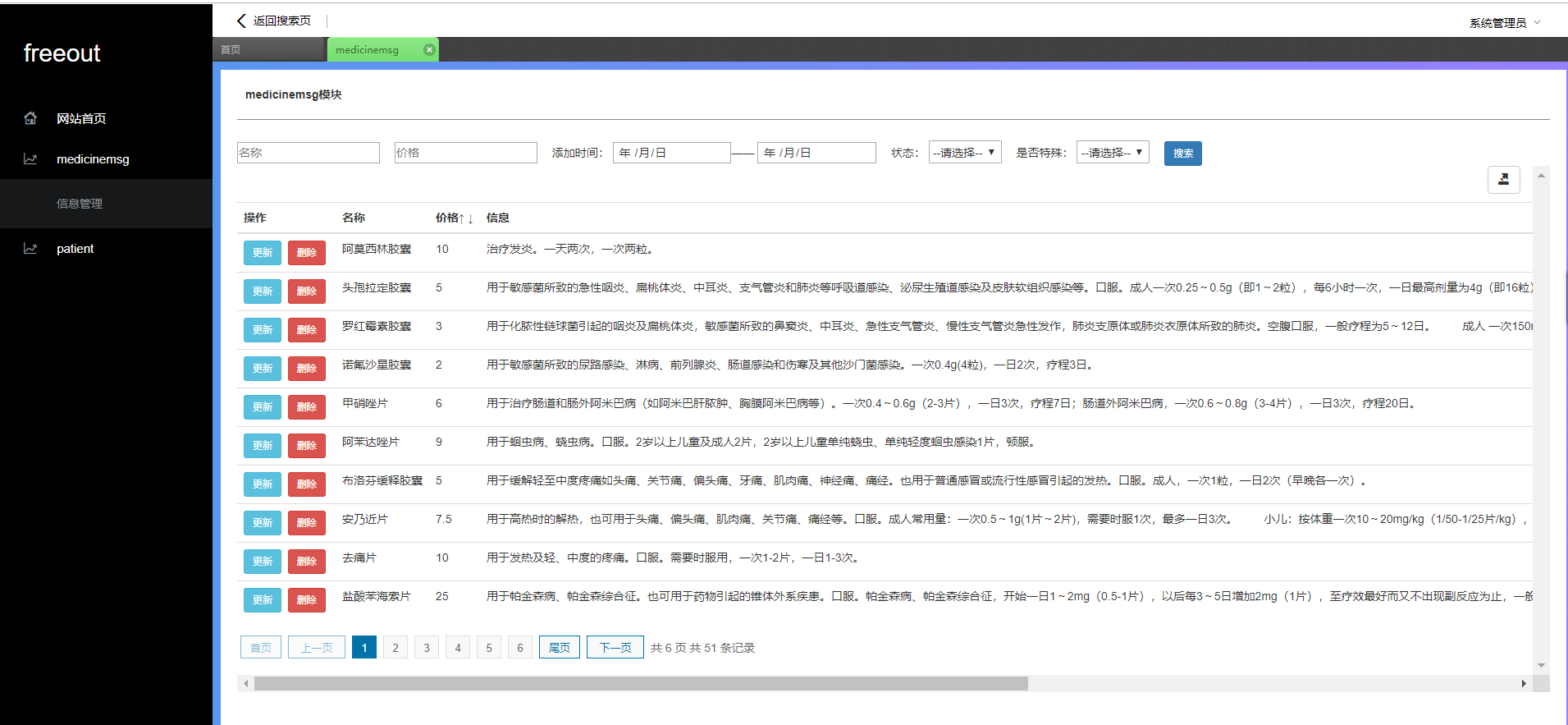
Task: Click the freeout logo
Action: tap(62, 53)
